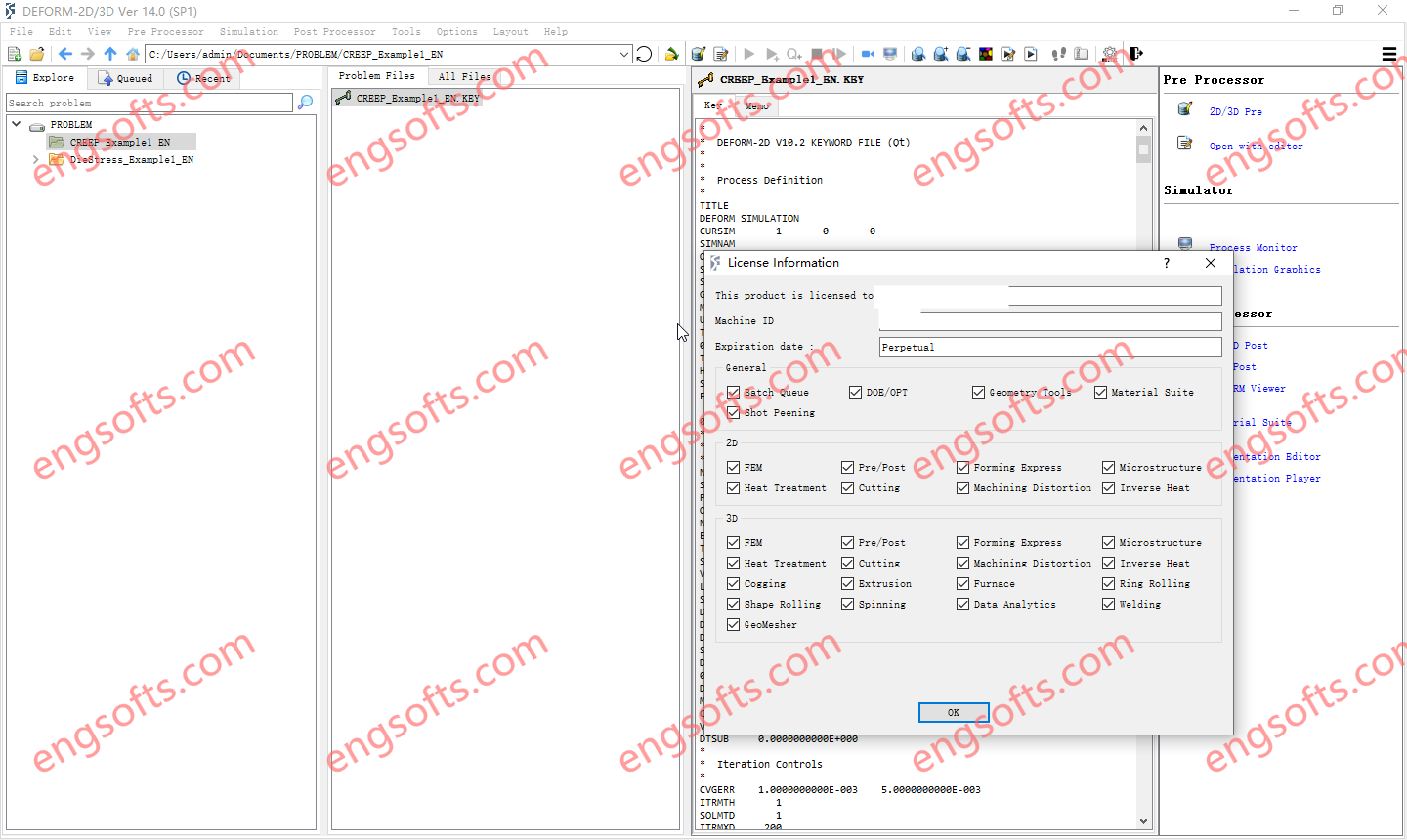Navigate back with the left arrow
The width and height of the screenshot is (1407, 840).
[65, 54]
